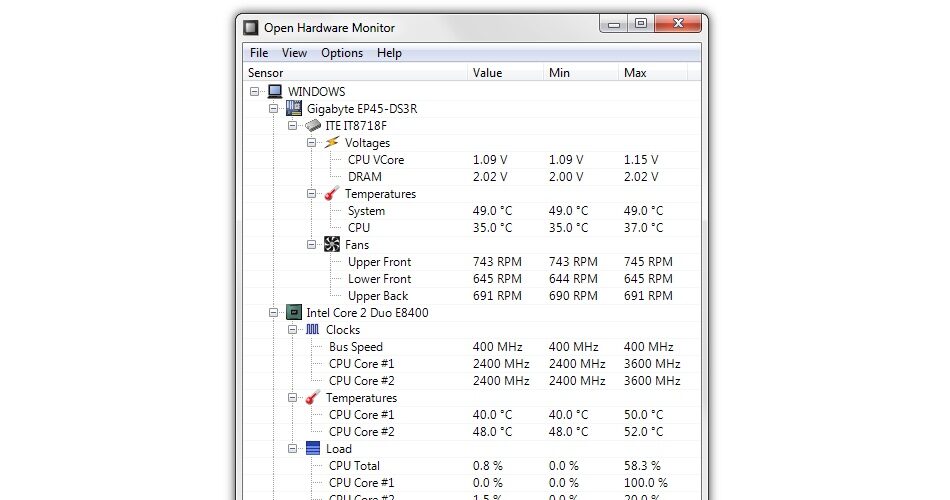This screenshot has height=500, width=950.
Task: Select the Upper Front fan row
Action: pos(379,262)
